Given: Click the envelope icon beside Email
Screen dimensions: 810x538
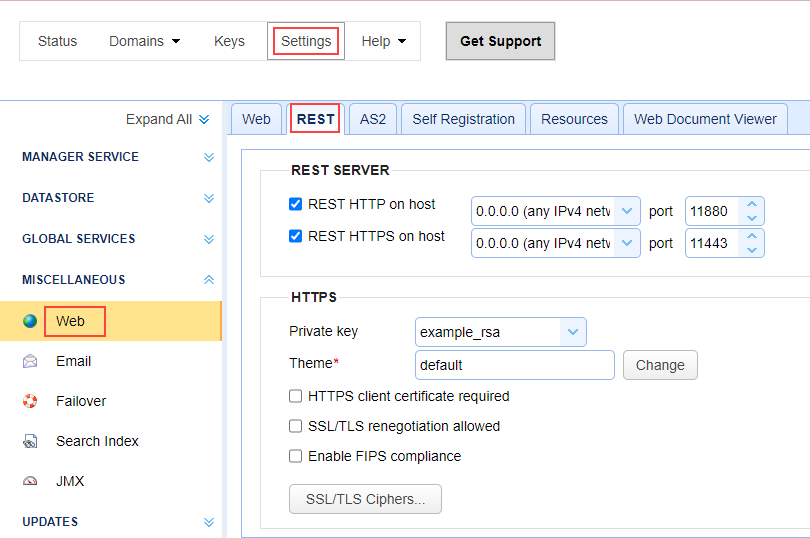Looking at the screenshot, I should point(30,361).
